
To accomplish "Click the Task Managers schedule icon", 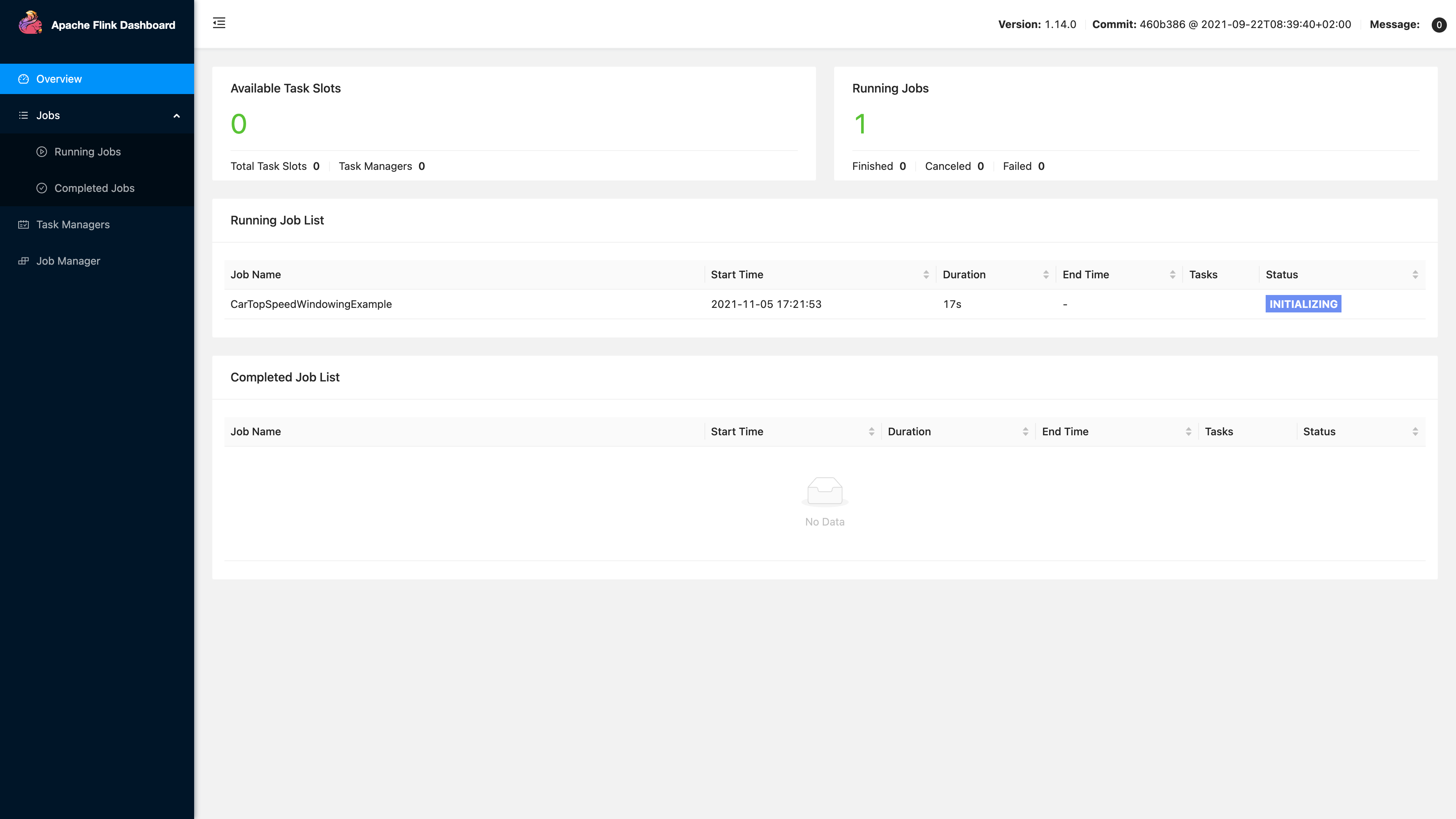I will click(x=23, y=224).
